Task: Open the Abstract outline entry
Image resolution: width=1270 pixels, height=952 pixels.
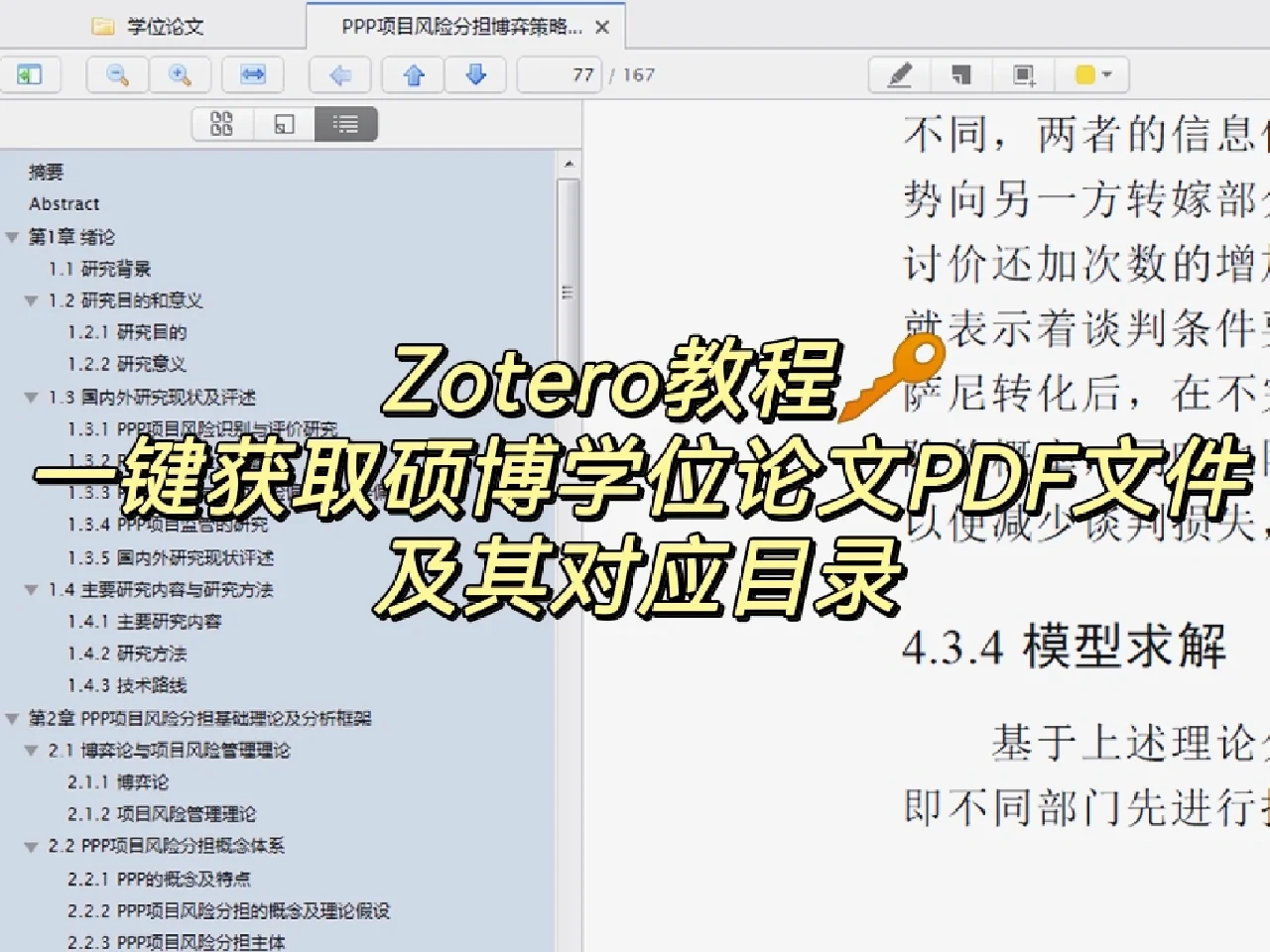Action: pos(64,204)
